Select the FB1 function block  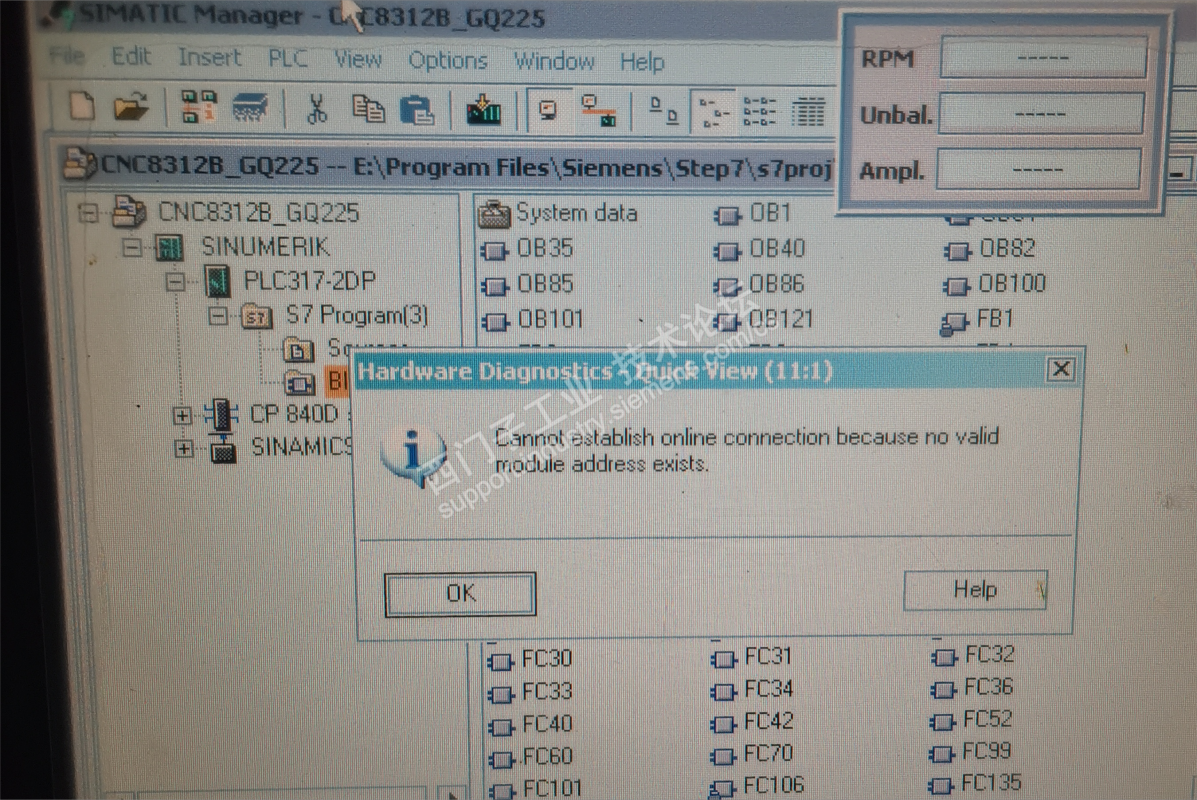tap(977, 320)
